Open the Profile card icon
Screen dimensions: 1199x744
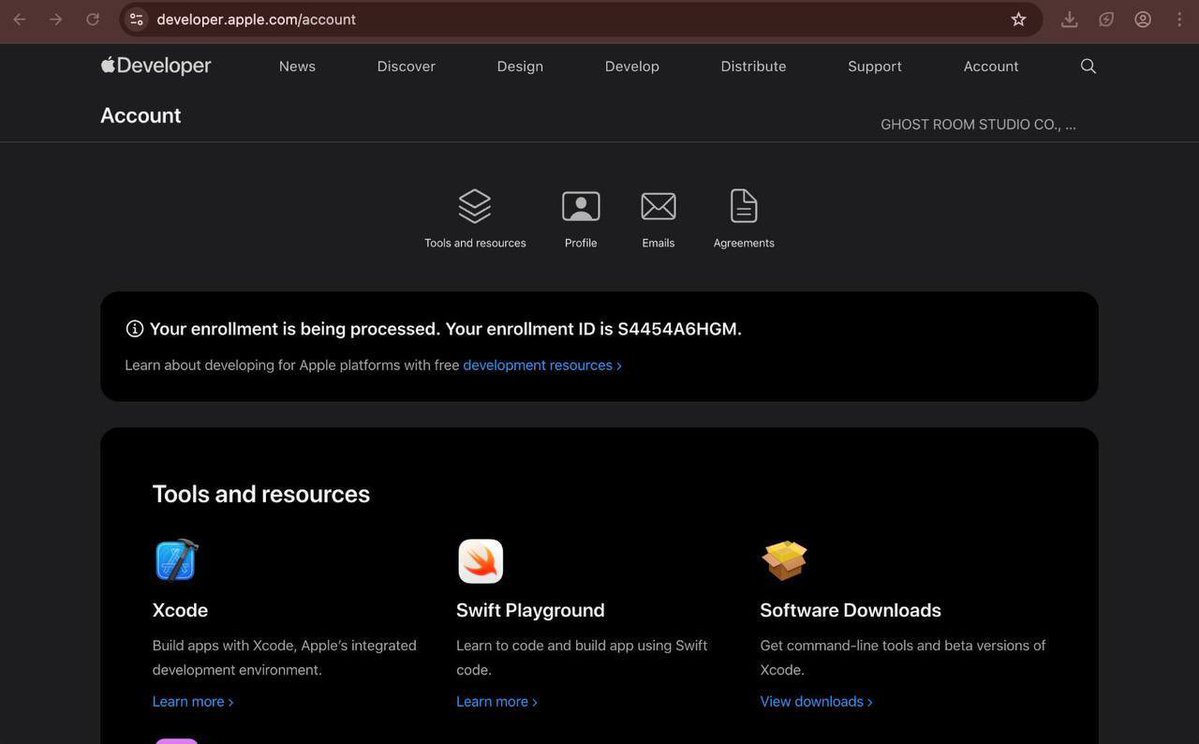click(x=581, y=206)
